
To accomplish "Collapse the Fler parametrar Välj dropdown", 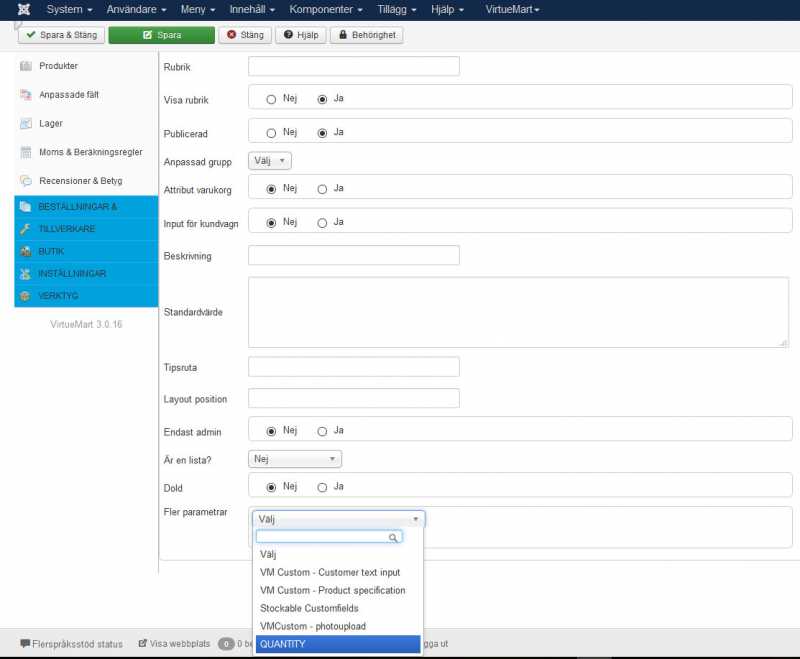I will (x=338, y=519).
